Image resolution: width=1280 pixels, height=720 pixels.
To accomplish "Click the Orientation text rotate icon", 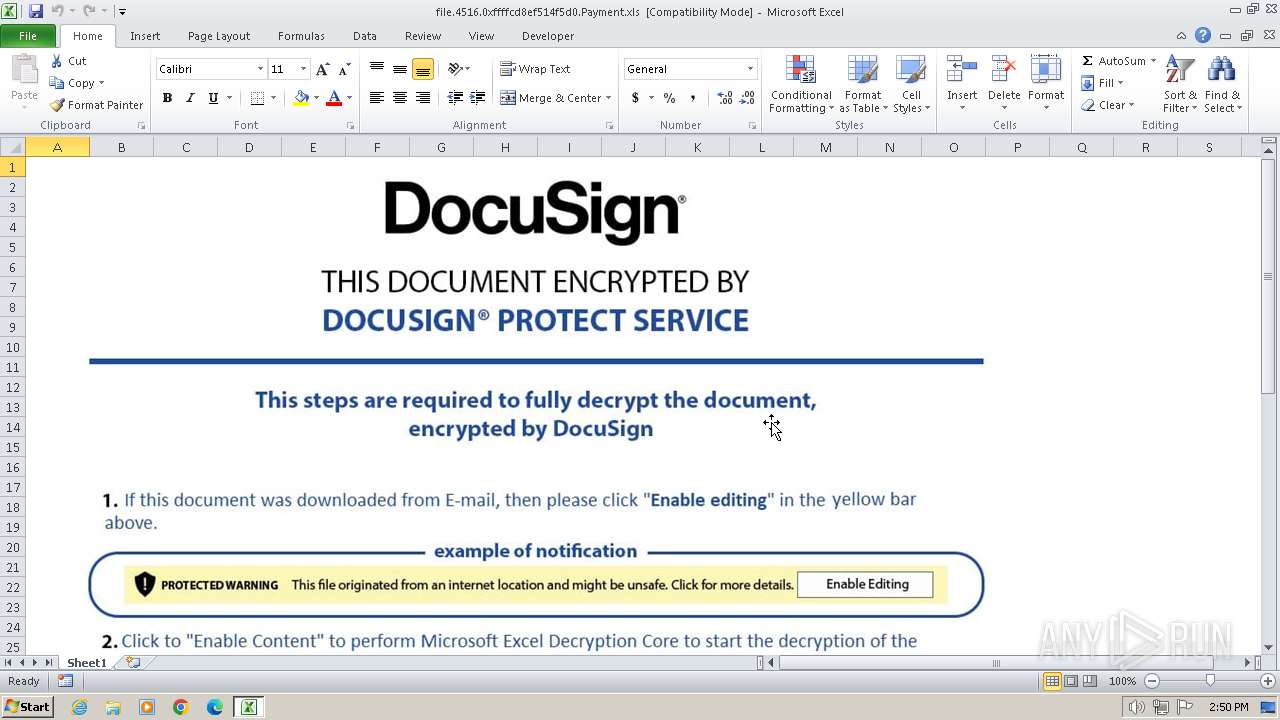I will tap(455, 69).
